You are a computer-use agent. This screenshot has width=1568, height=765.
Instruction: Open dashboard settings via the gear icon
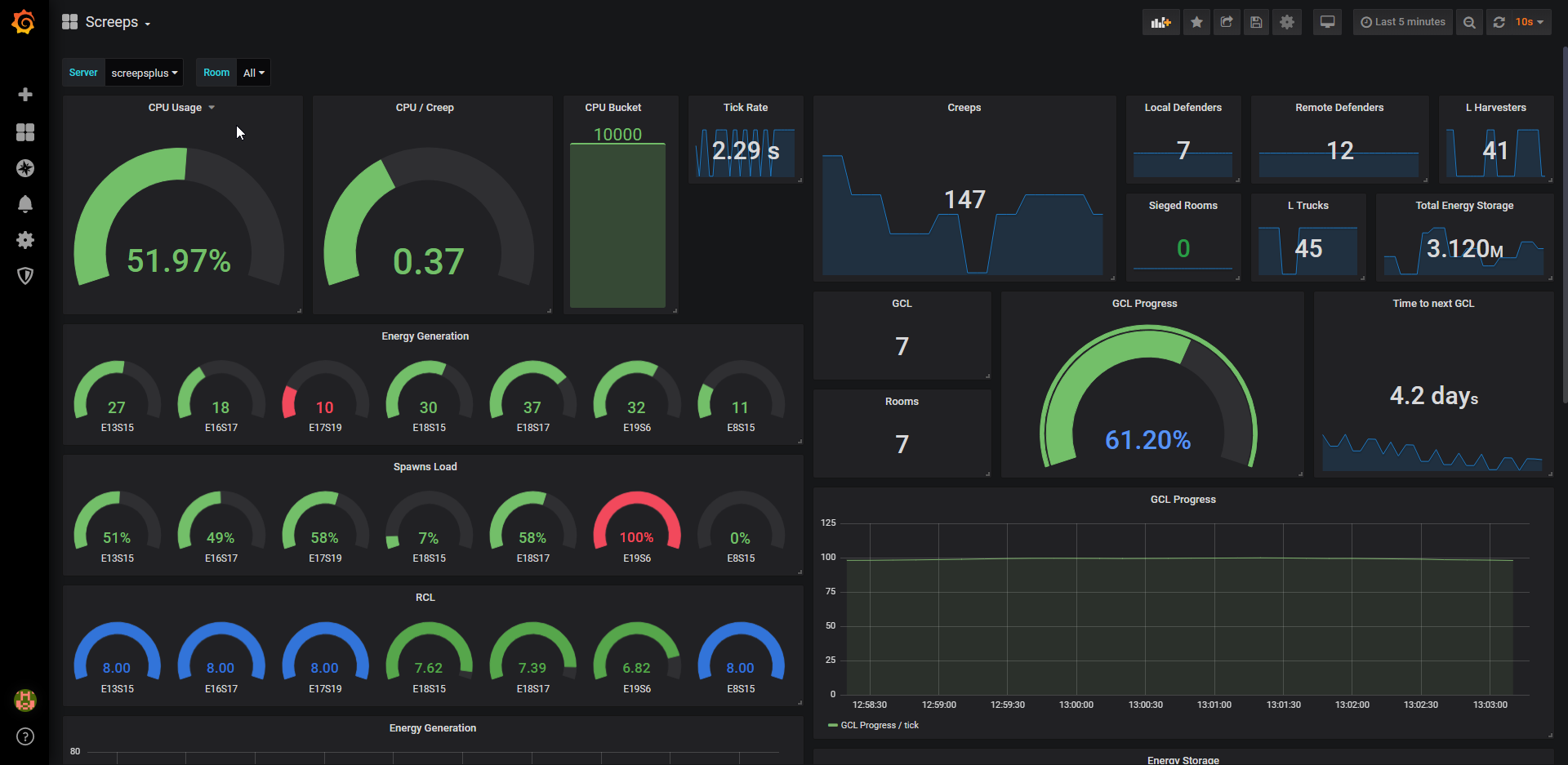tap(1286, 22)
